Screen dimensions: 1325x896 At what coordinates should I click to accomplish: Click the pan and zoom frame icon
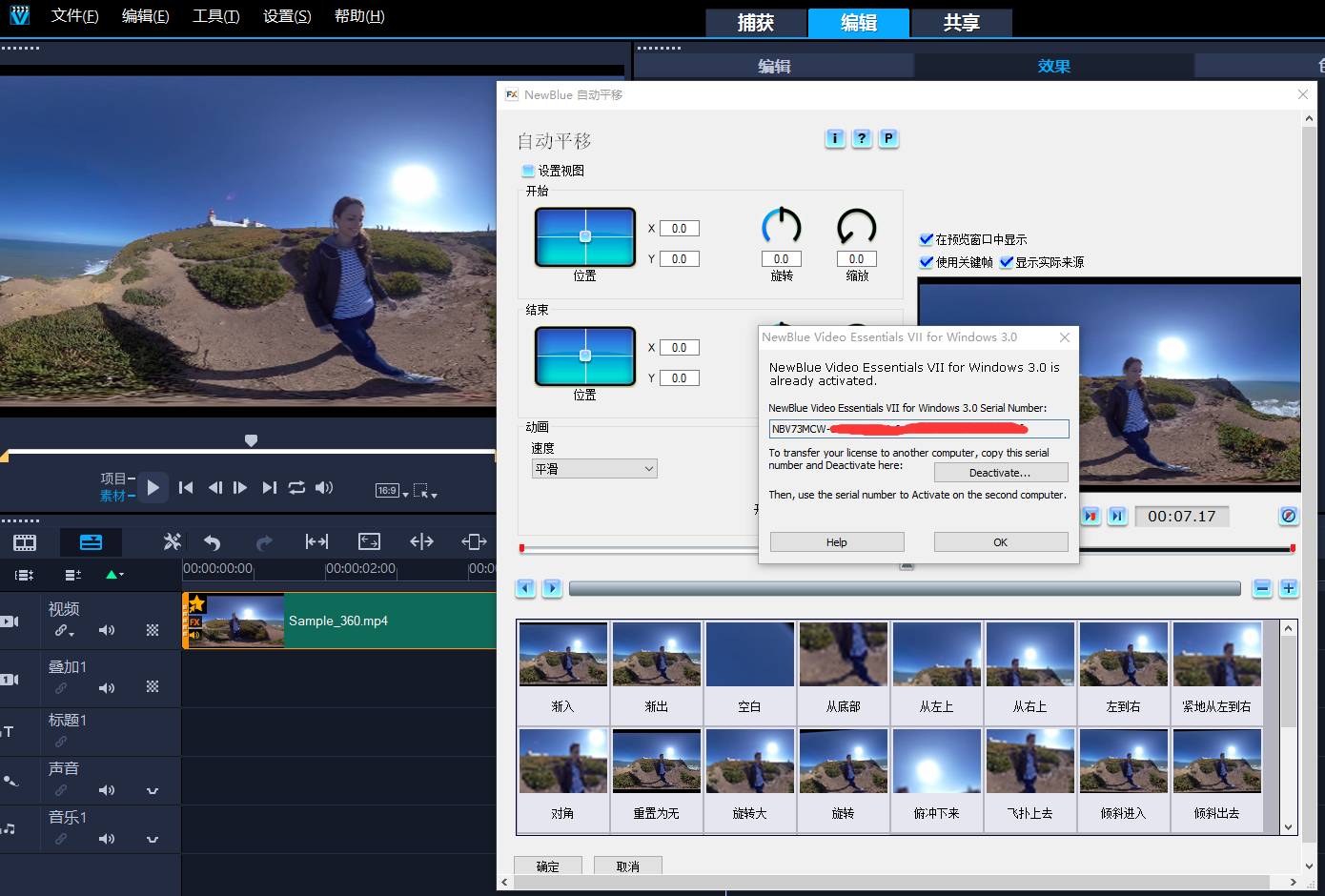[x=369, y=541]
